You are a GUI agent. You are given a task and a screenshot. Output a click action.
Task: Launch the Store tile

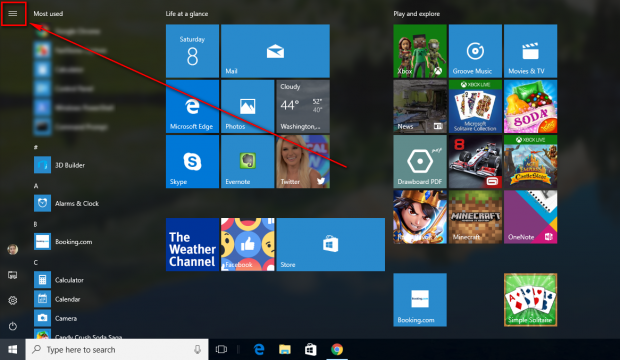pos(331,244)
